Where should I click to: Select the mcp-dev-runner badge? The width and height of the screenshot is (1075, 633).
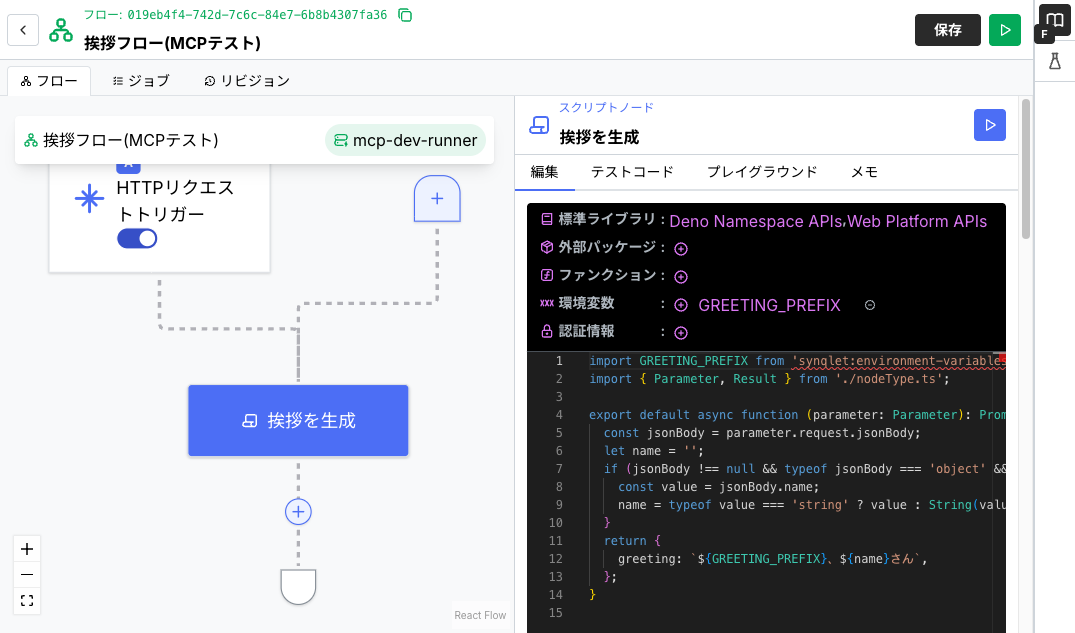(x=405, y=140)
